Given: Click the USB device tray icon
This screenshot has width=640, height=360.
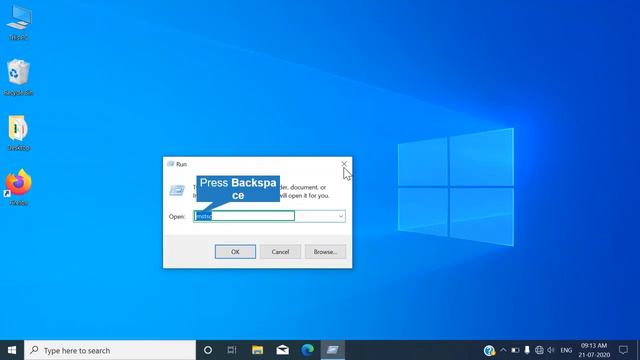Looking at the screenshot, I should [x=527, y=350].
